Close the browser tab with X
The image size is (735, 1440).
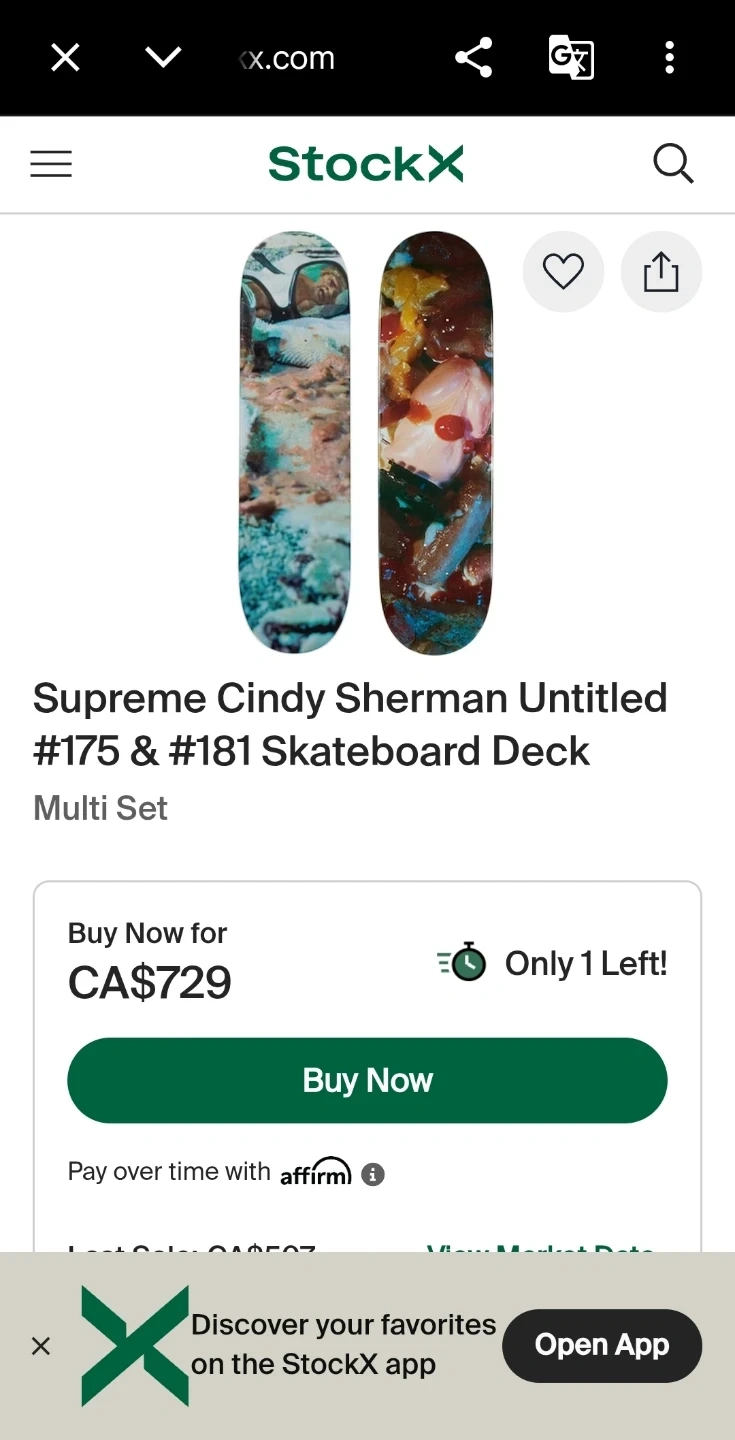pos(65,59)
